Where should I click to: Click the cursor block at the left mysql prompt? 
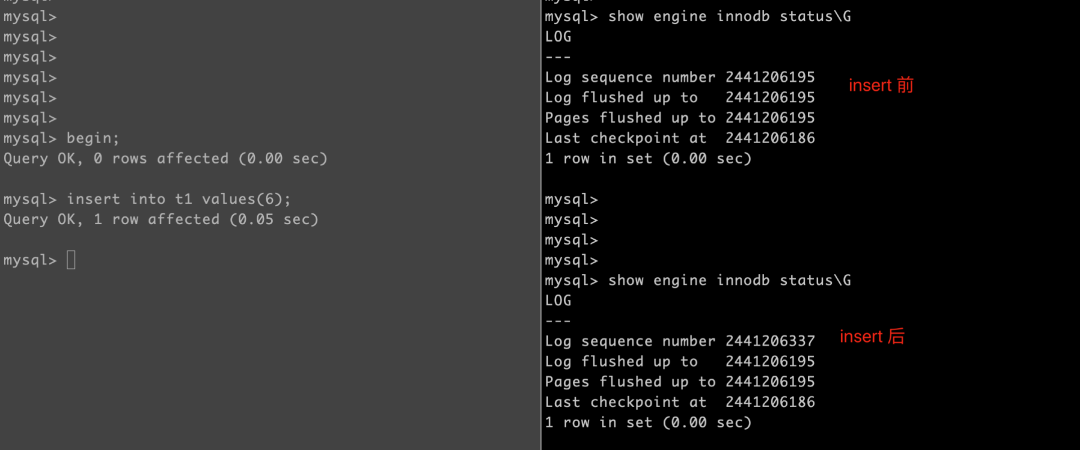(71, 260)
